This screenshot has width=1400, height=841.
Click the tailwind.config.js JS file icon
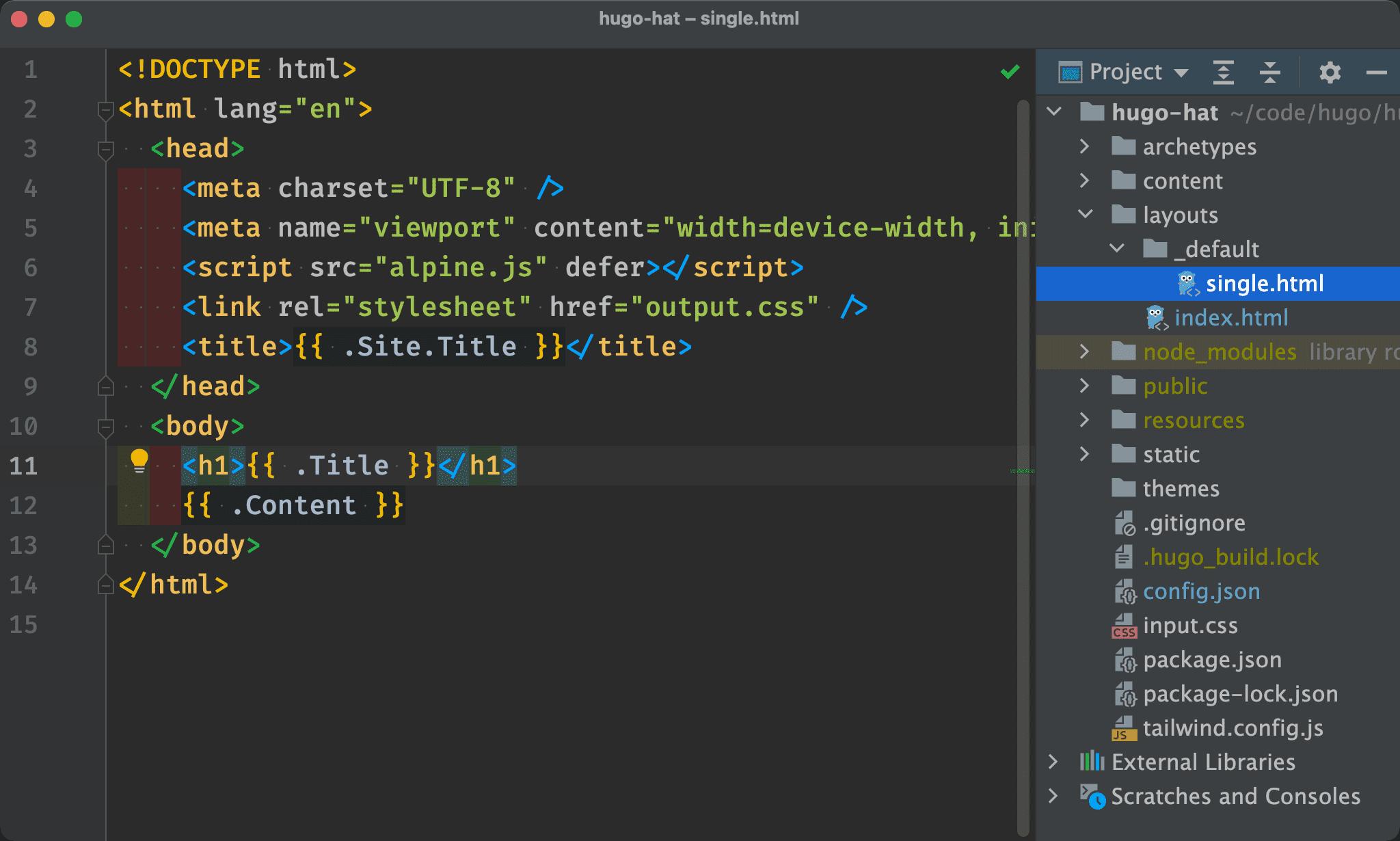pyautogui.click(x=1125, y=728)
